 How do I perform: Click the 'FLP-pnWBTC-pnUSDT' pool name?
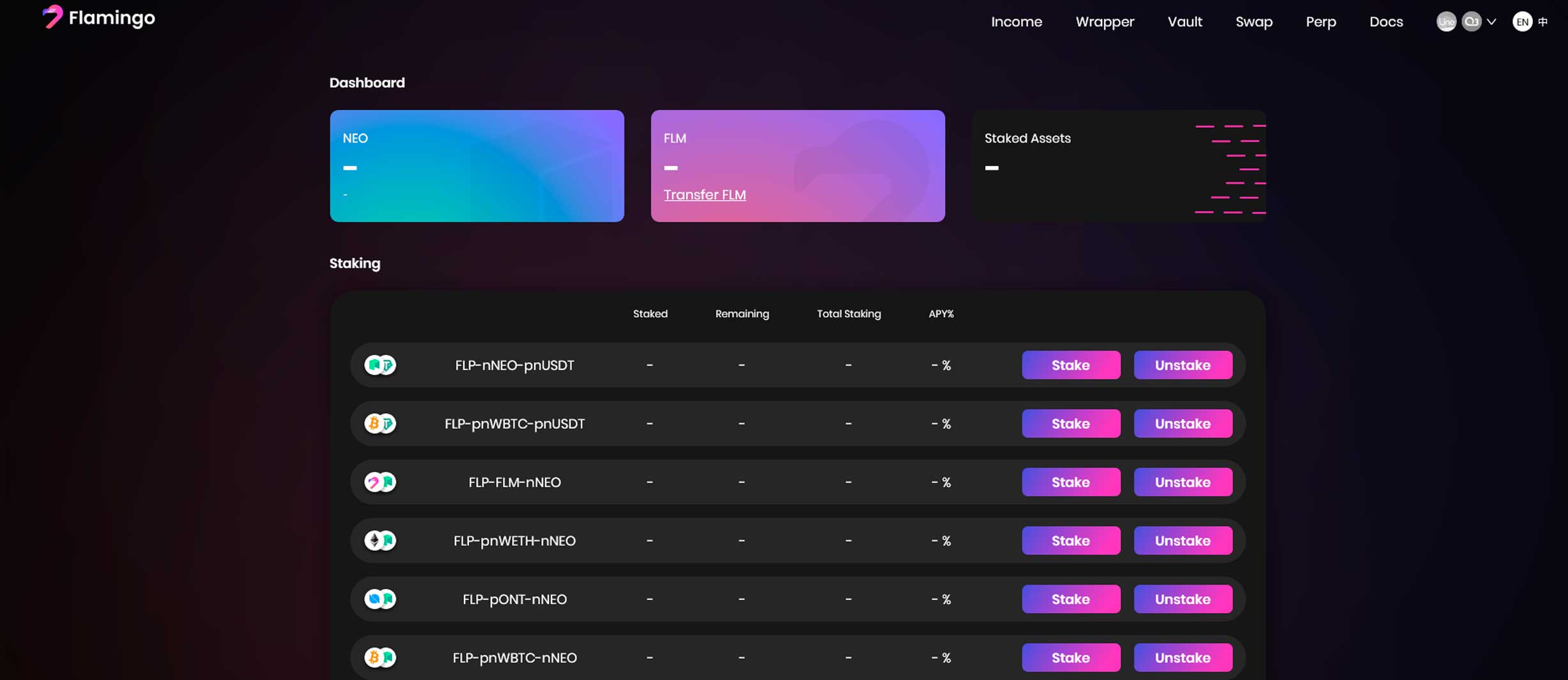click(514, 423)
